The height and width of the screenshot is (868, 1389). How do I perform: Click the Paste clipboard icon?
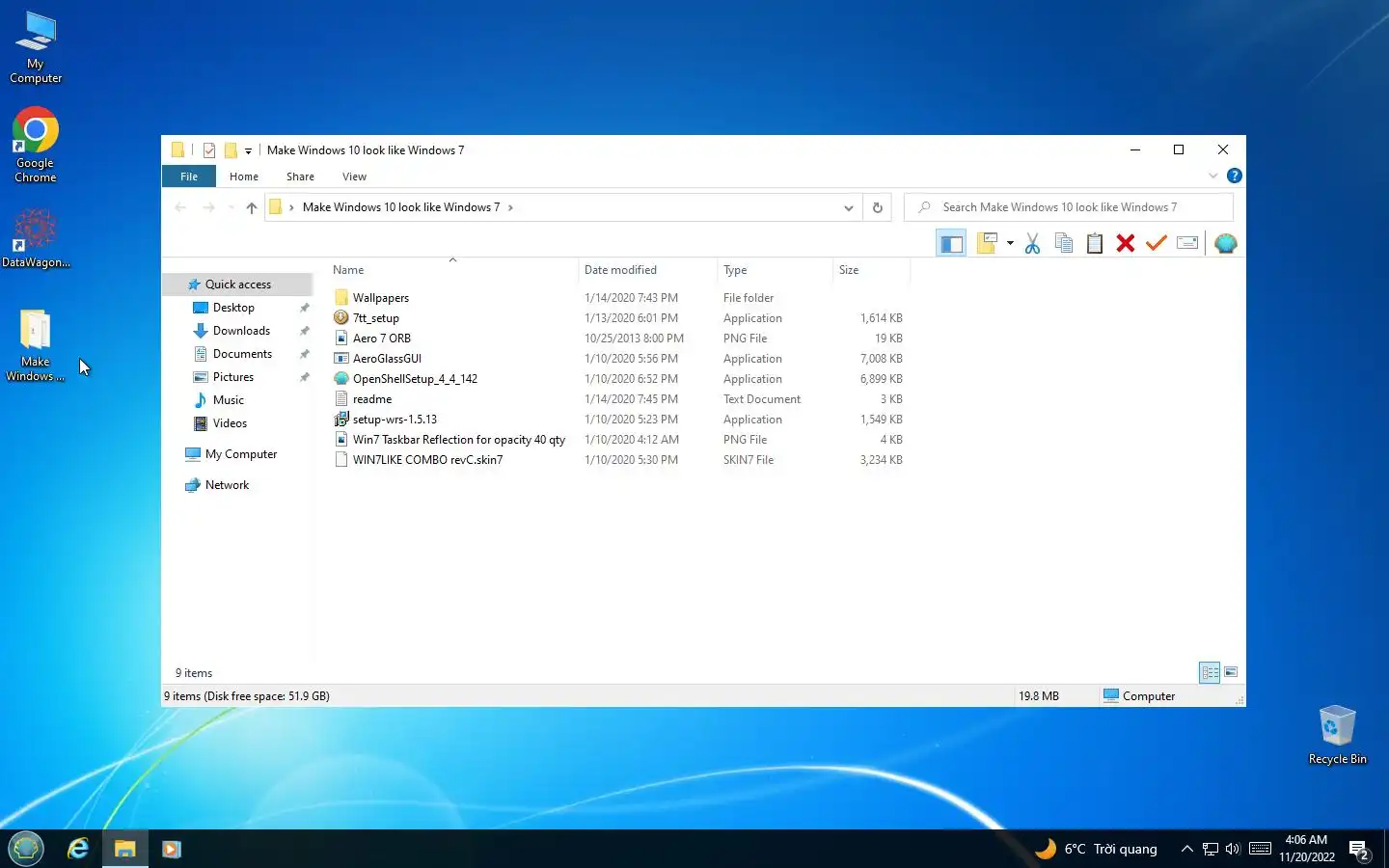(1094, 243)
